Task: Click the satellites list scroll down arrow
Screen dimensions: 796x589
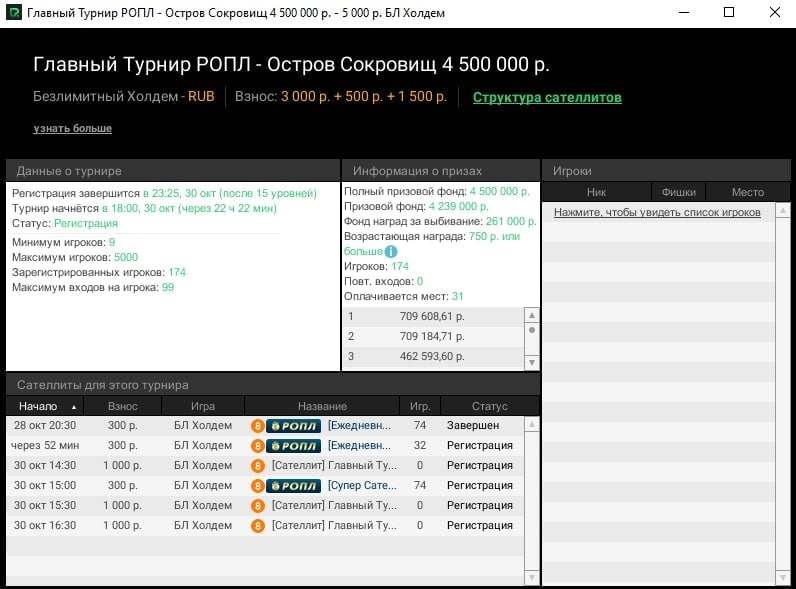Action: (x=532, y=577)
